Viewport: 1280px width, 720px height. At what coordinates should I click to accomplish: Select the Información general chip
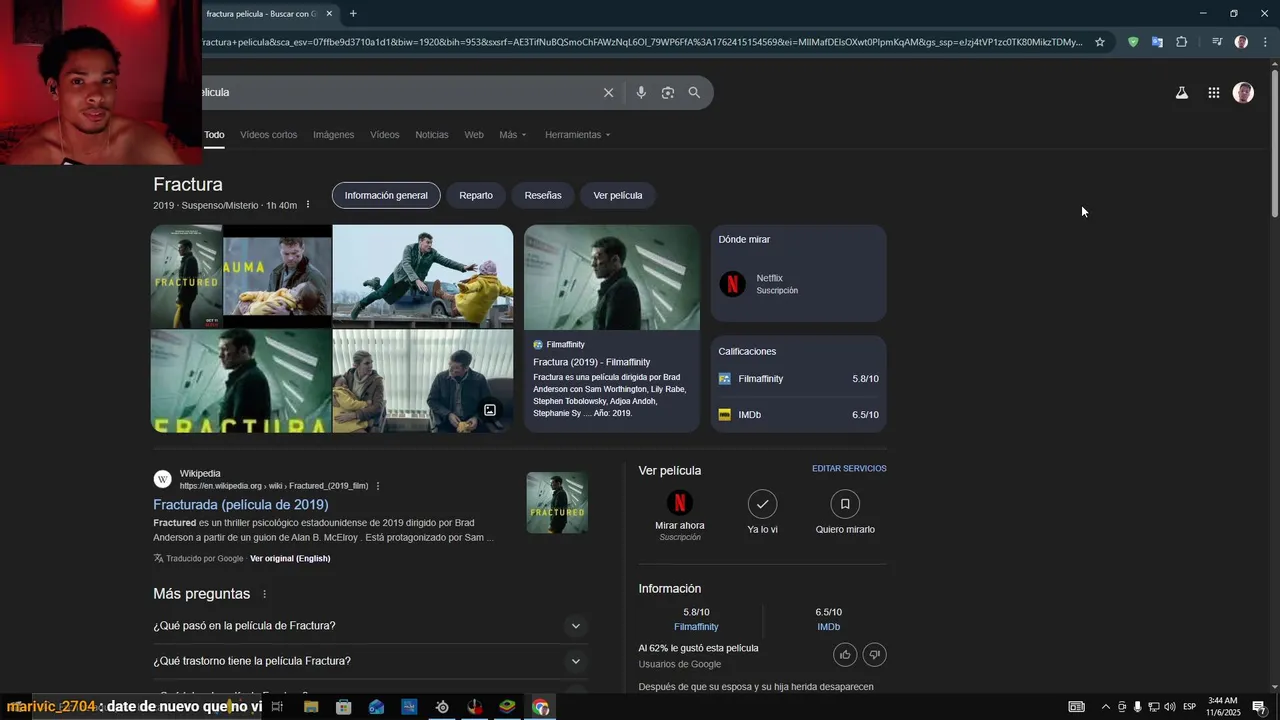click(386, 195)
